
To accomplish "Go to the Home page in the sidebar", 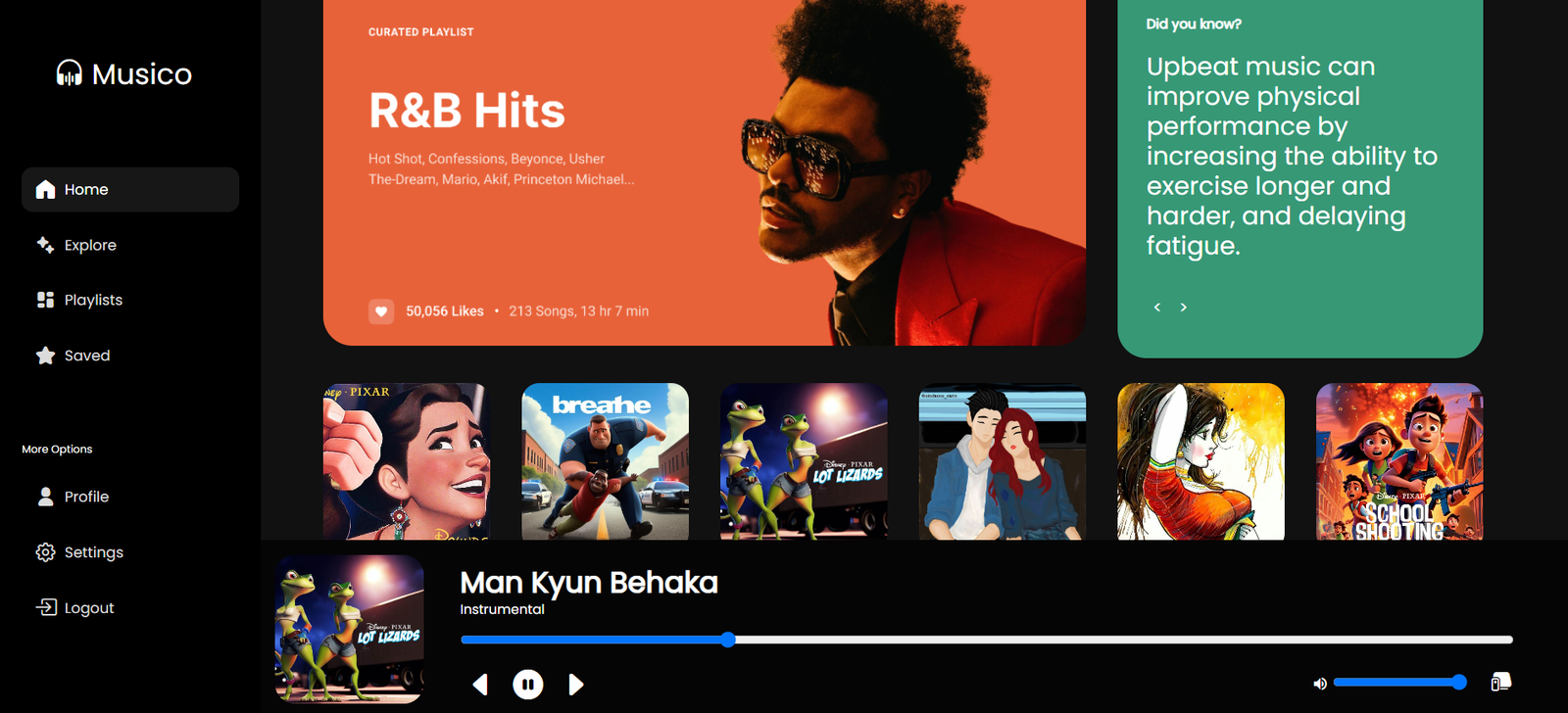I will pos(130,189).
